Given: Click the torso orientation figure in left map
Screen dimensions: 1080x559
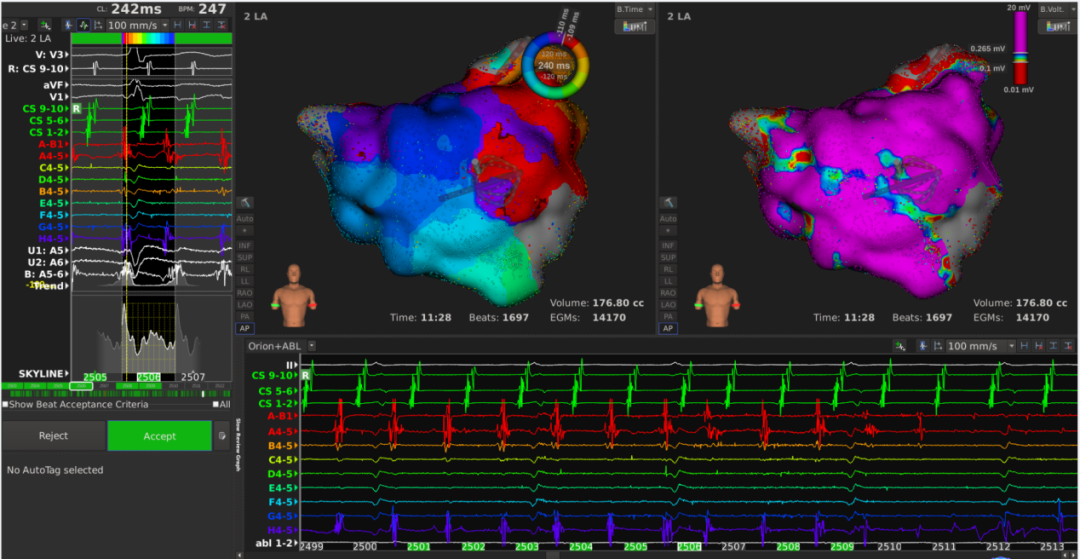Looking at the screenshot, I should [x=293, y=294].
